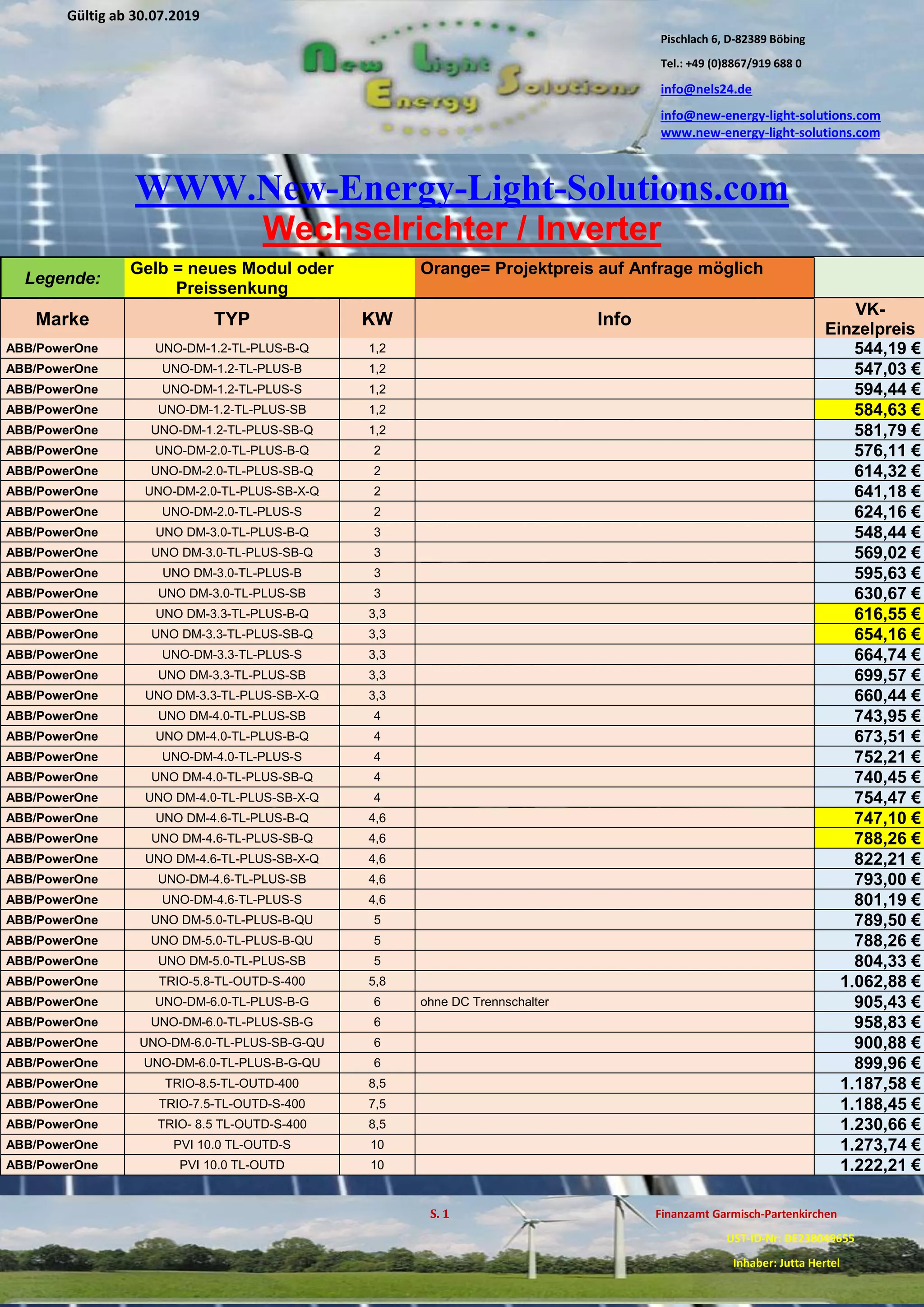This screenshot has height=1307, width=924.
Task: Select the PVI 10.0 TL-OUTD-S type cell
Action: [231, 1145]
